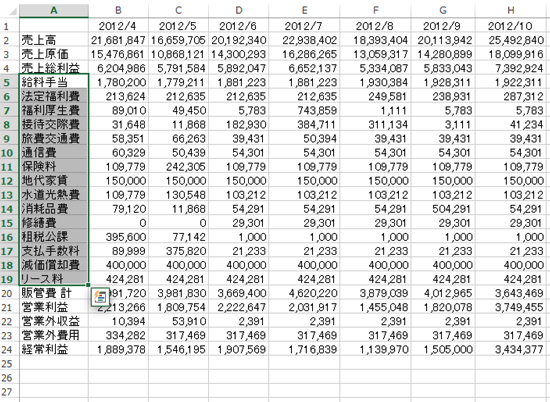Click cell 法定福利費

[54, 96]
